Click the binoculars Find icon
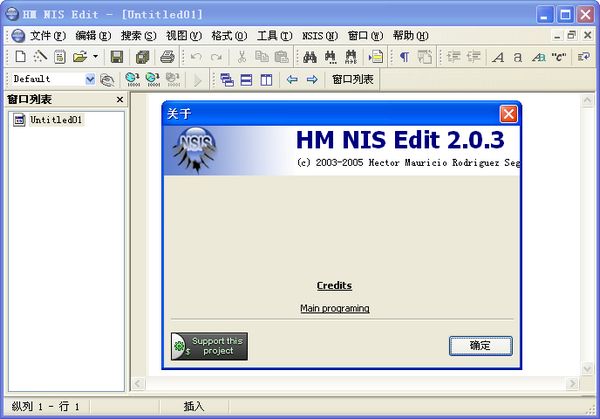Image resolution: width=600 pixels, height=419 pixels. pos(309,57)
